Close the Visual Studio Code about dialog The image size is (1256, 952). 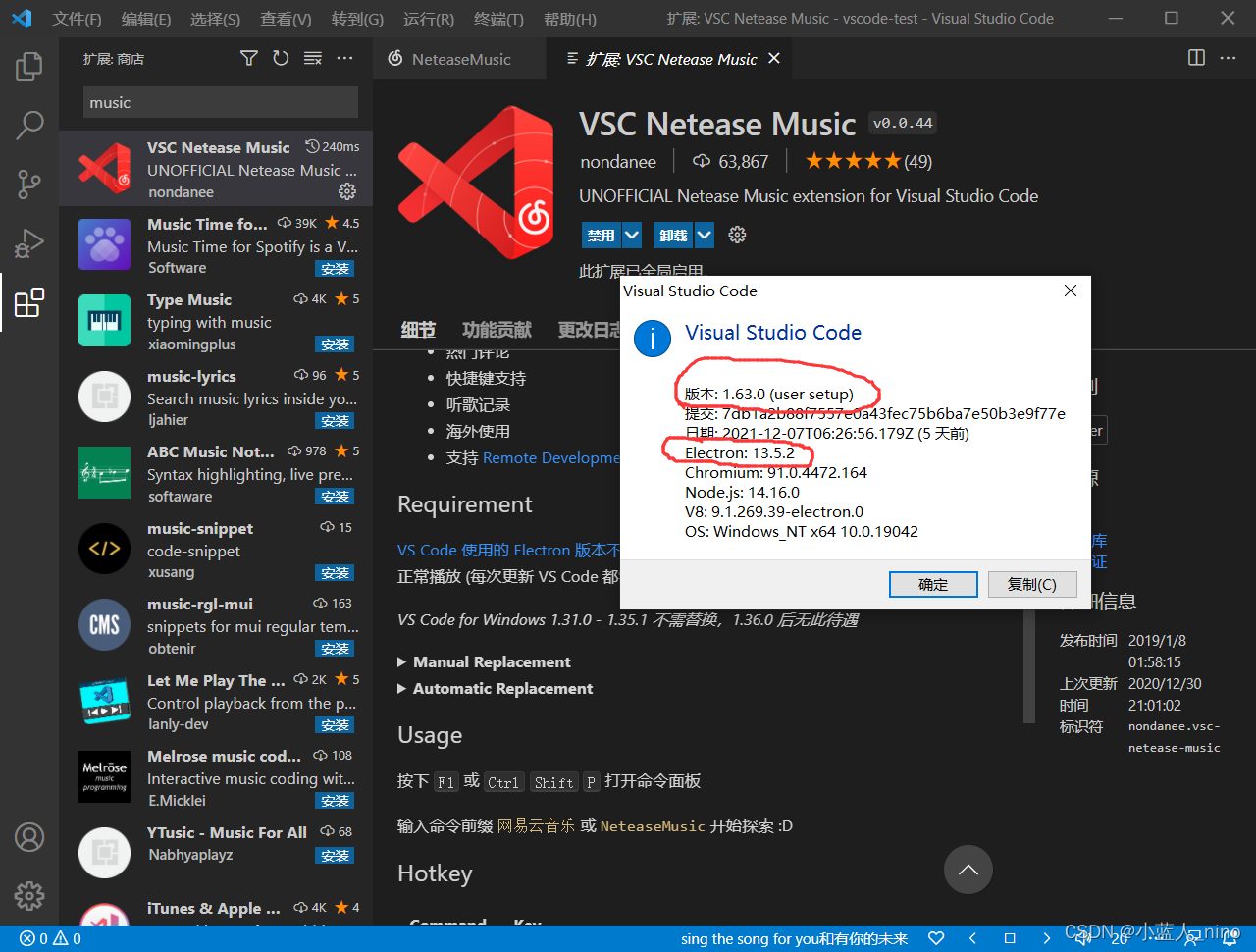coord(1071,291)
